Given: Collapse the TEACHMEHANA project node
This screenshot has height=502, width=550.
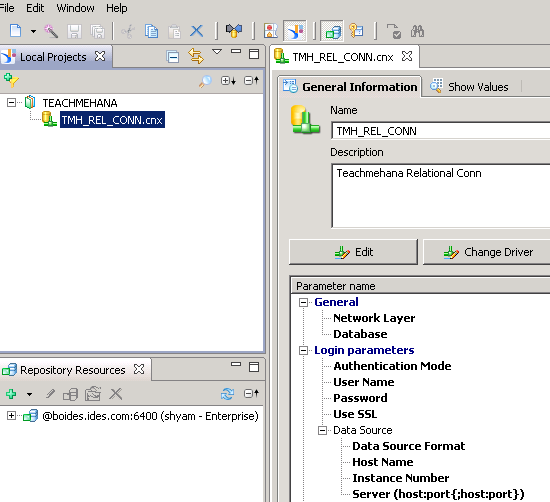Looking at the screenshot, I should 11,102.
